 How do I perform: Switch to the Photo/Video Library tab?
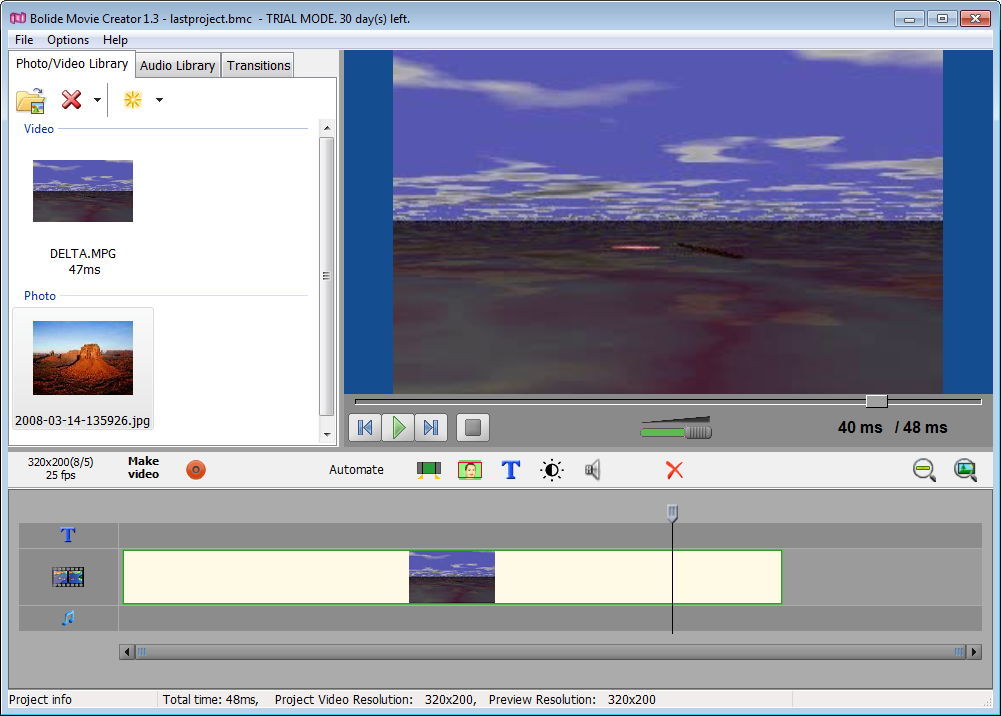[72, 64]
